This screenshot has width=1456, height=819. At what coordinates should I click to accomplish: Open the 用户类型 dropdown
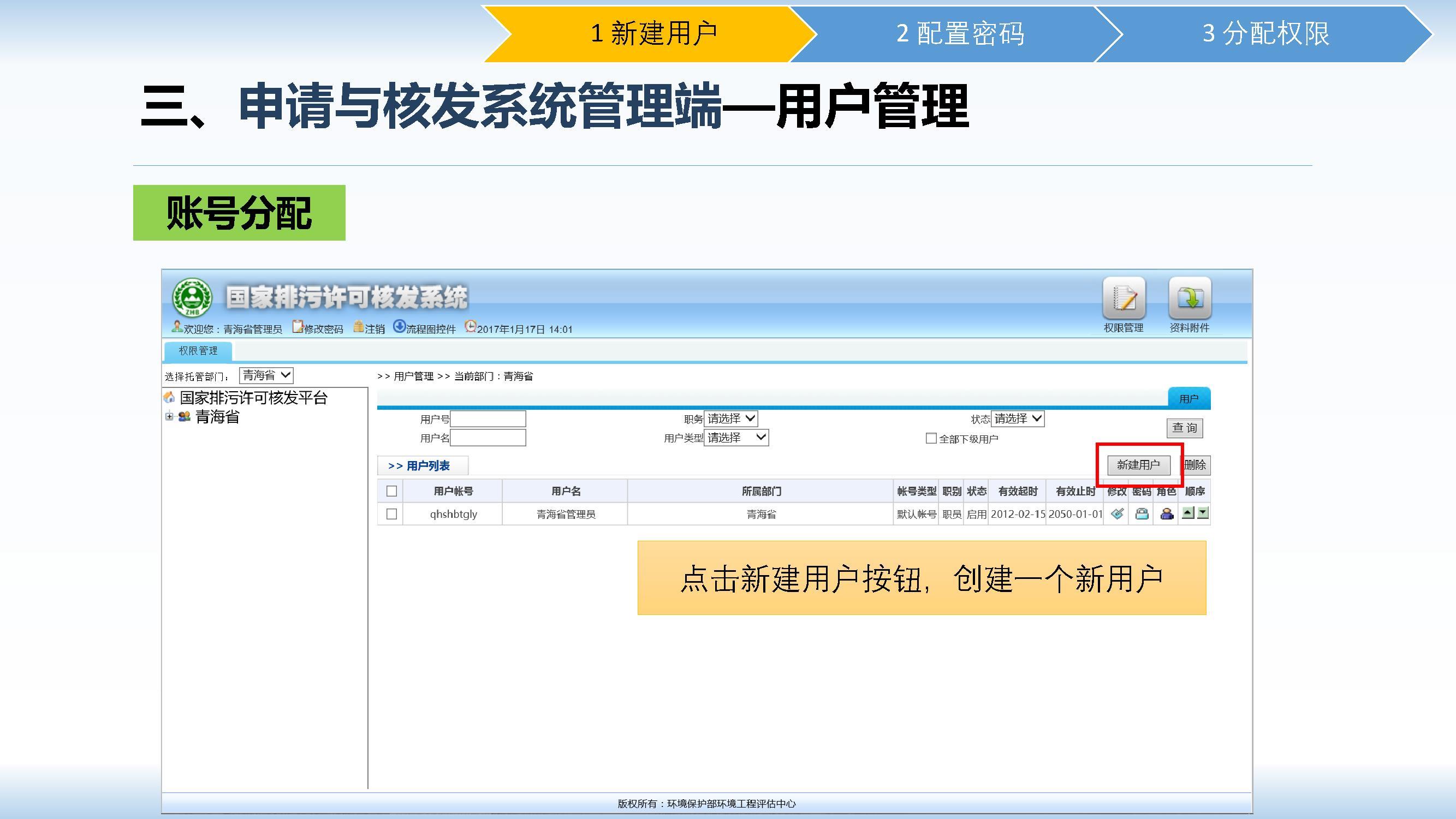point(736,438)
